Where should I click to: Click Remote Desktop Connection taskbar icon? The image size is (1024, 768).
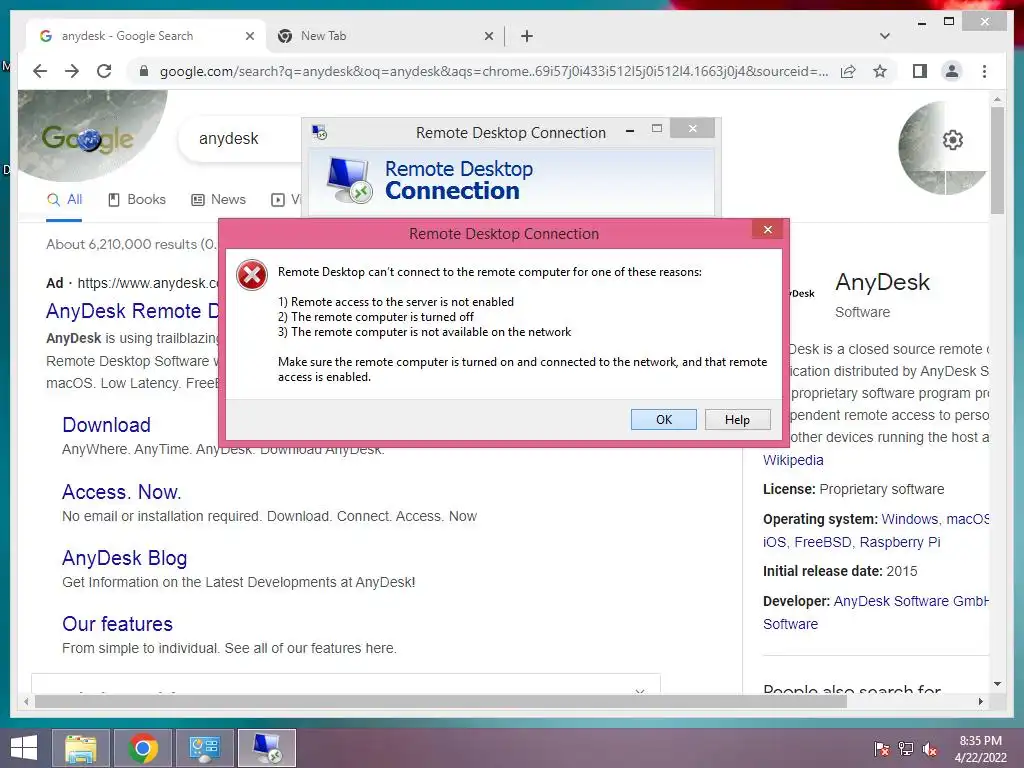coord(266,748)
